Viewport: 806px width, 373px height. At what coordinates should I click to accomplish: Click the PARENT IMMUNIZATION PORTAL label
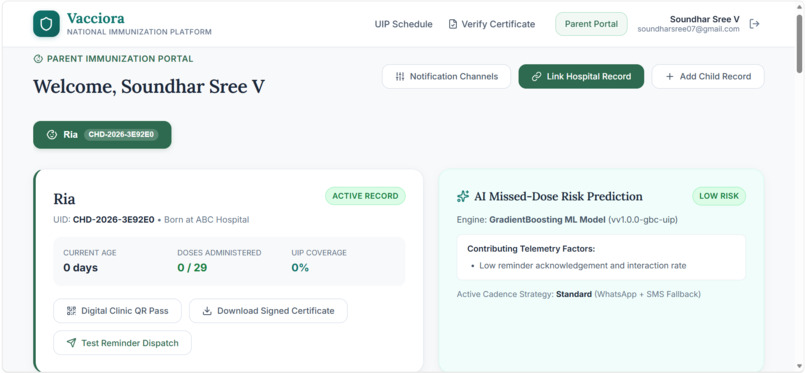point(120,59)
